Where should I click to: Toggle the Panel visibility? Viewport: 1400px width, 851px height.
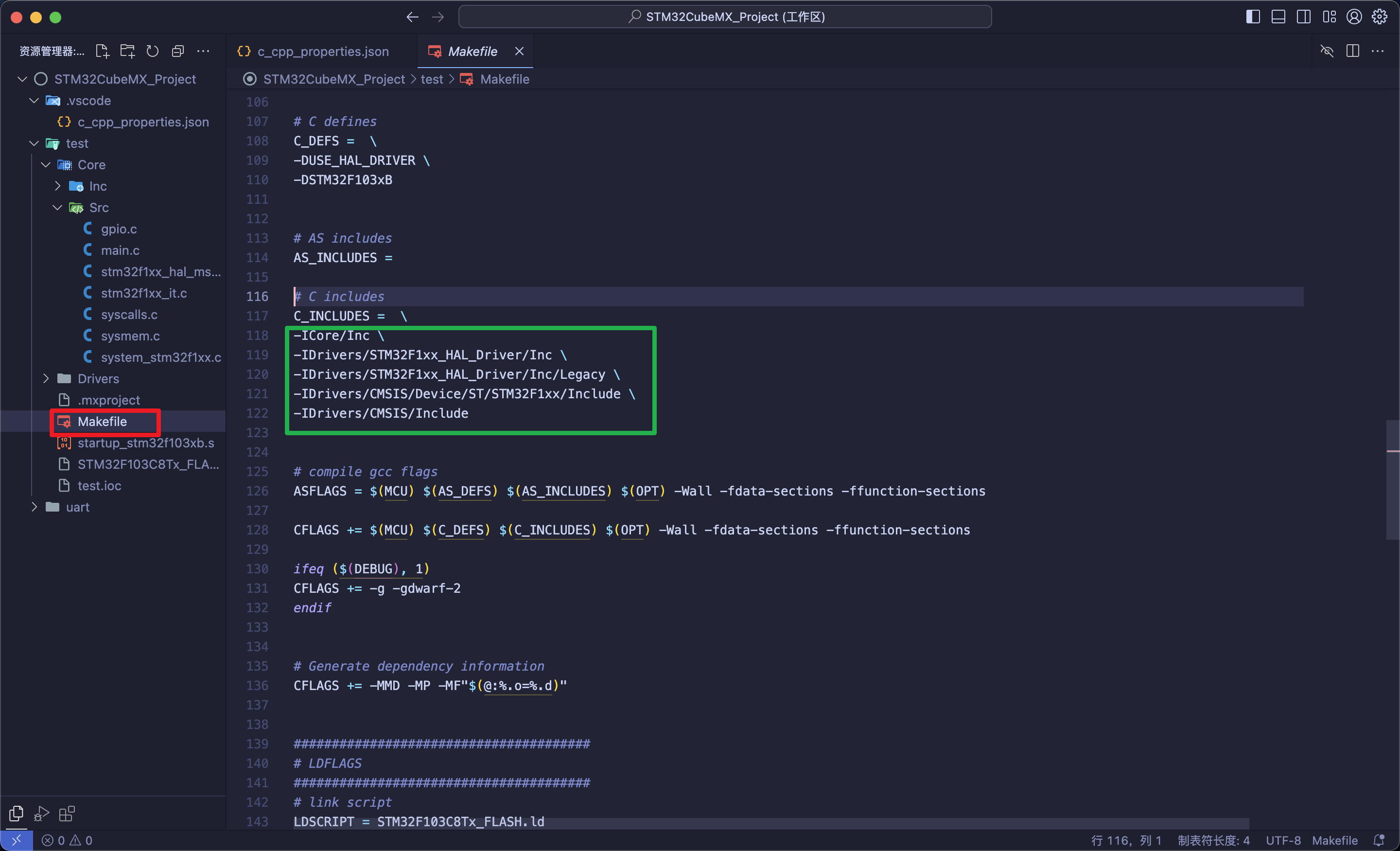tap(1278, 17)
